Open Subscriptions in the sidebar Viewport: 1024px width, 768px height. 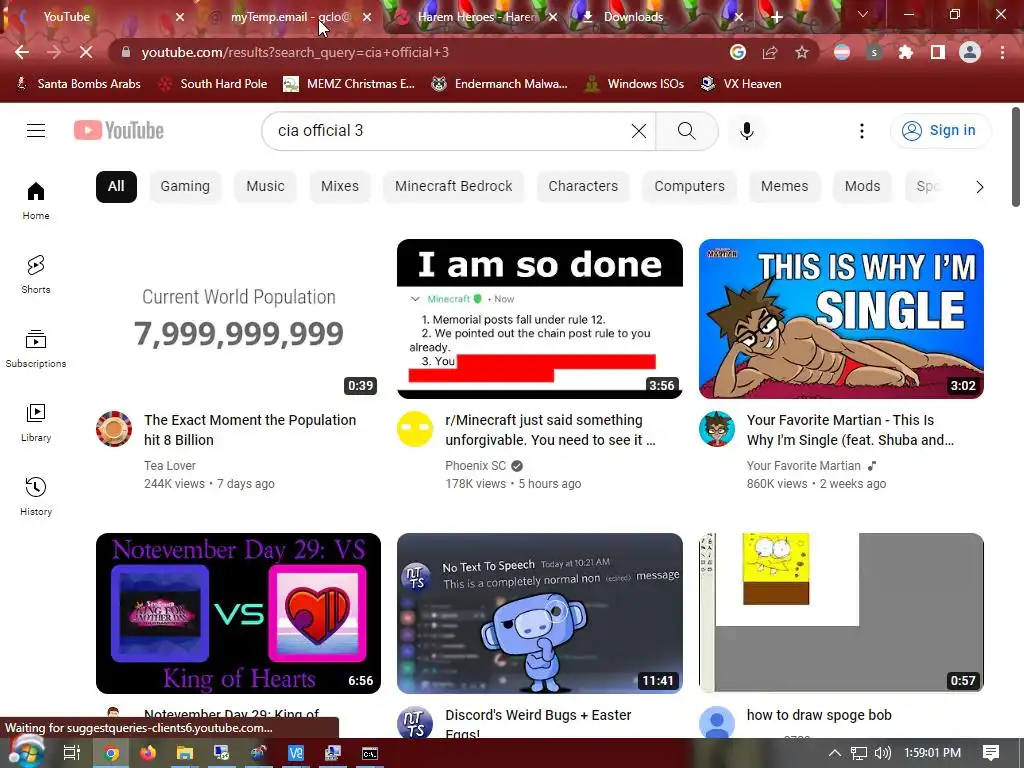pyautogui.click(x=36, y=349)
